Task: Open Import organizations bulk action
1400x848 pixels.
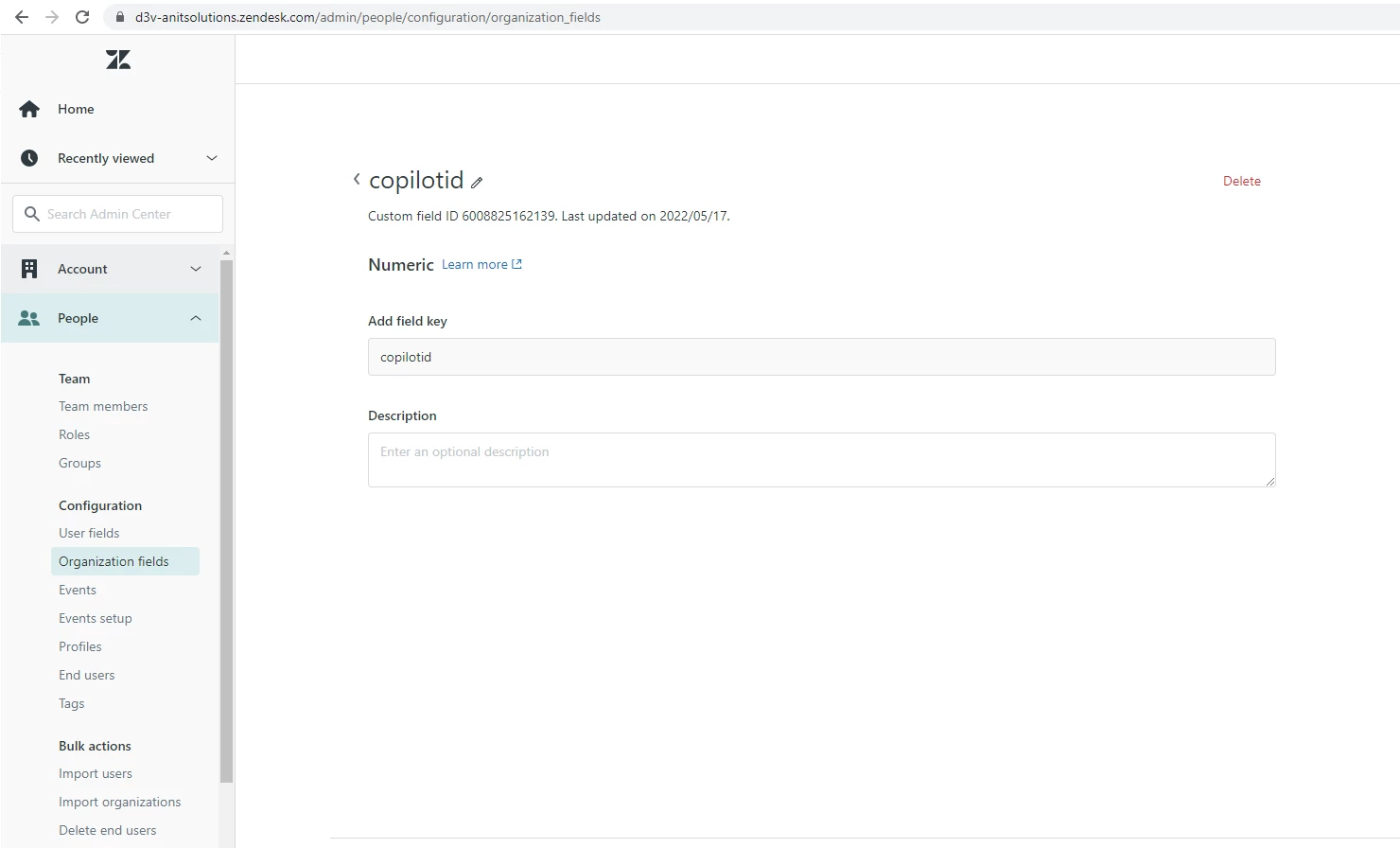Action: [119, 802]
